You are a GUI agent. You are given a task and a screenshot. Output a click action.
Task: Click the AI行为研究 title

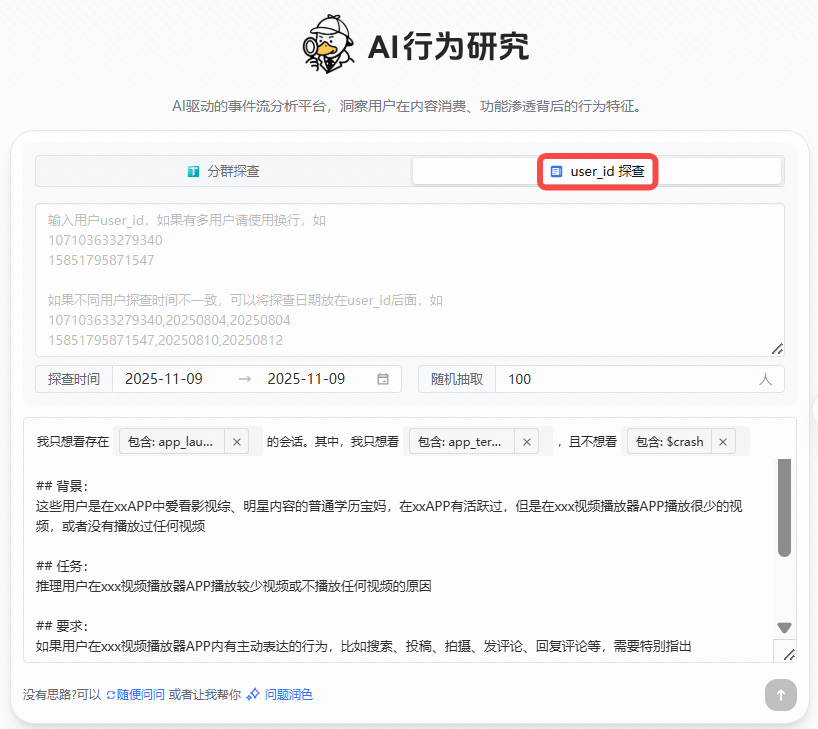(448, 46)
